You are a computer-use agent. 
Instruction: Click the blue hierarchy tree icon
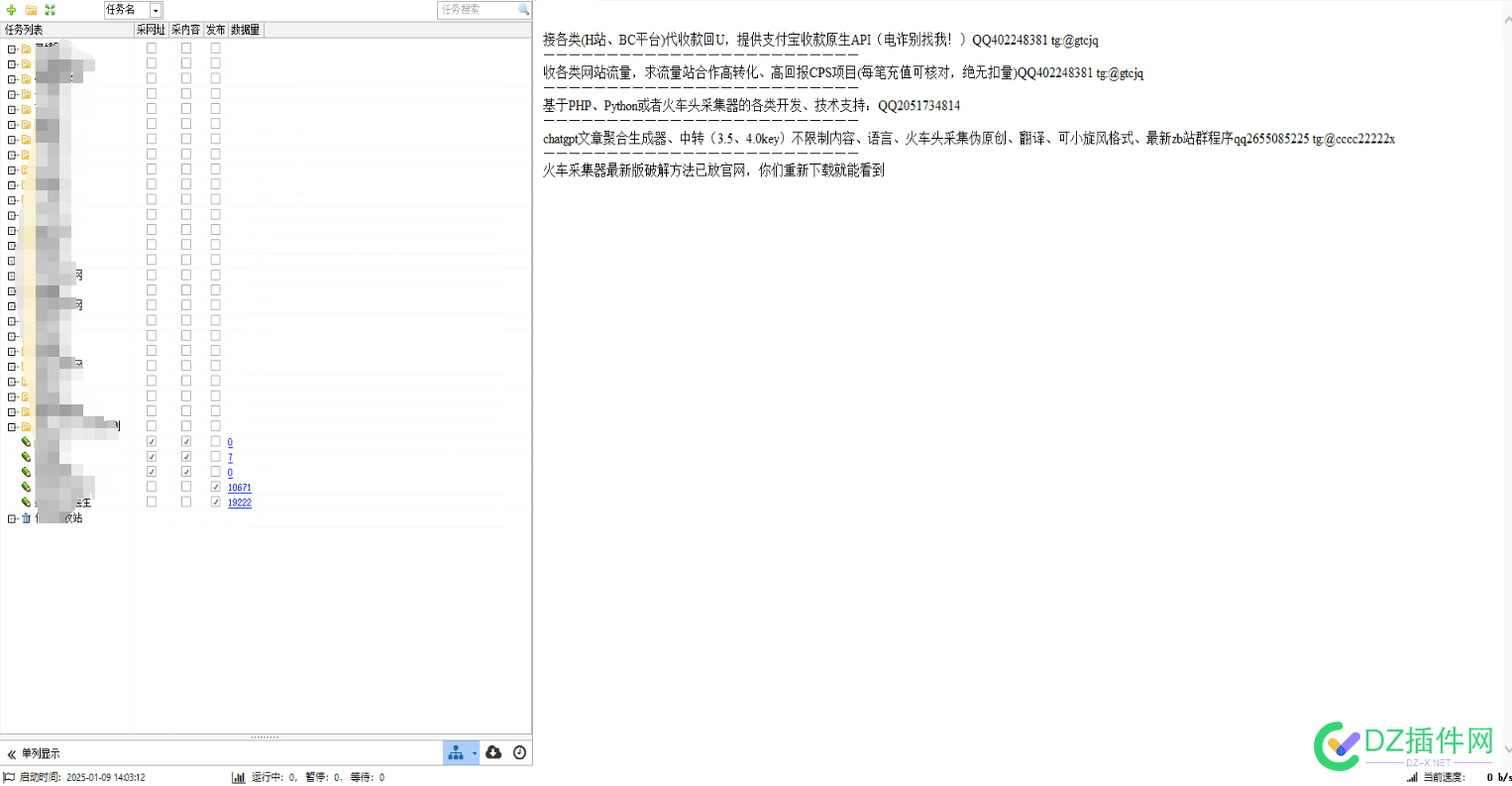456,753
